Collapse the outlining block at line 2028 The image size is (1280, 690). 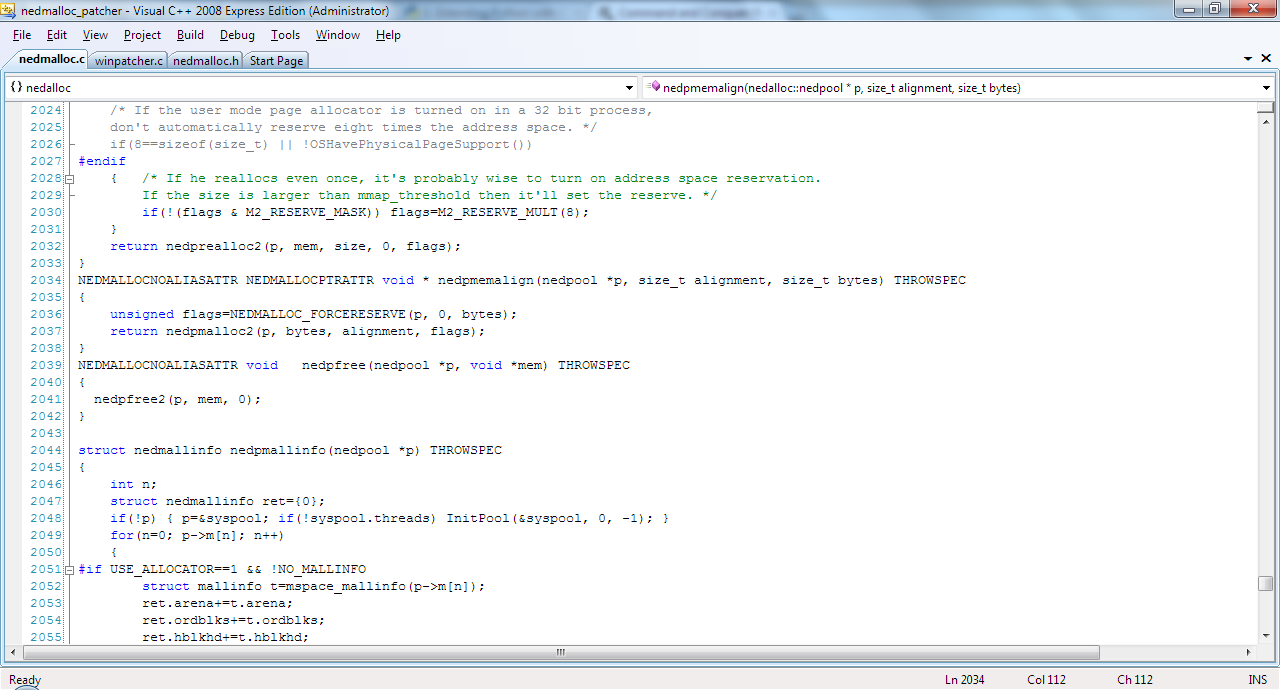pos(70,178)
